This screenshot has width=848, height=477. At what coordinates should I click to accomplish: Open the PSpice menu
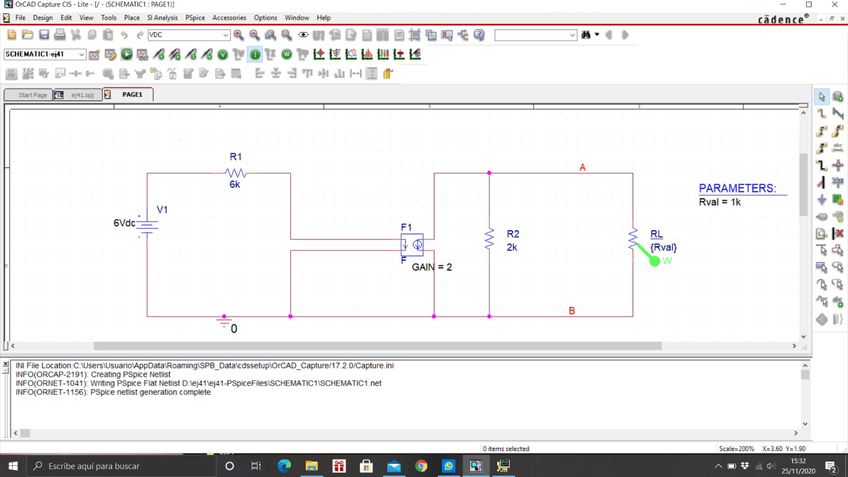coord(195,18)
